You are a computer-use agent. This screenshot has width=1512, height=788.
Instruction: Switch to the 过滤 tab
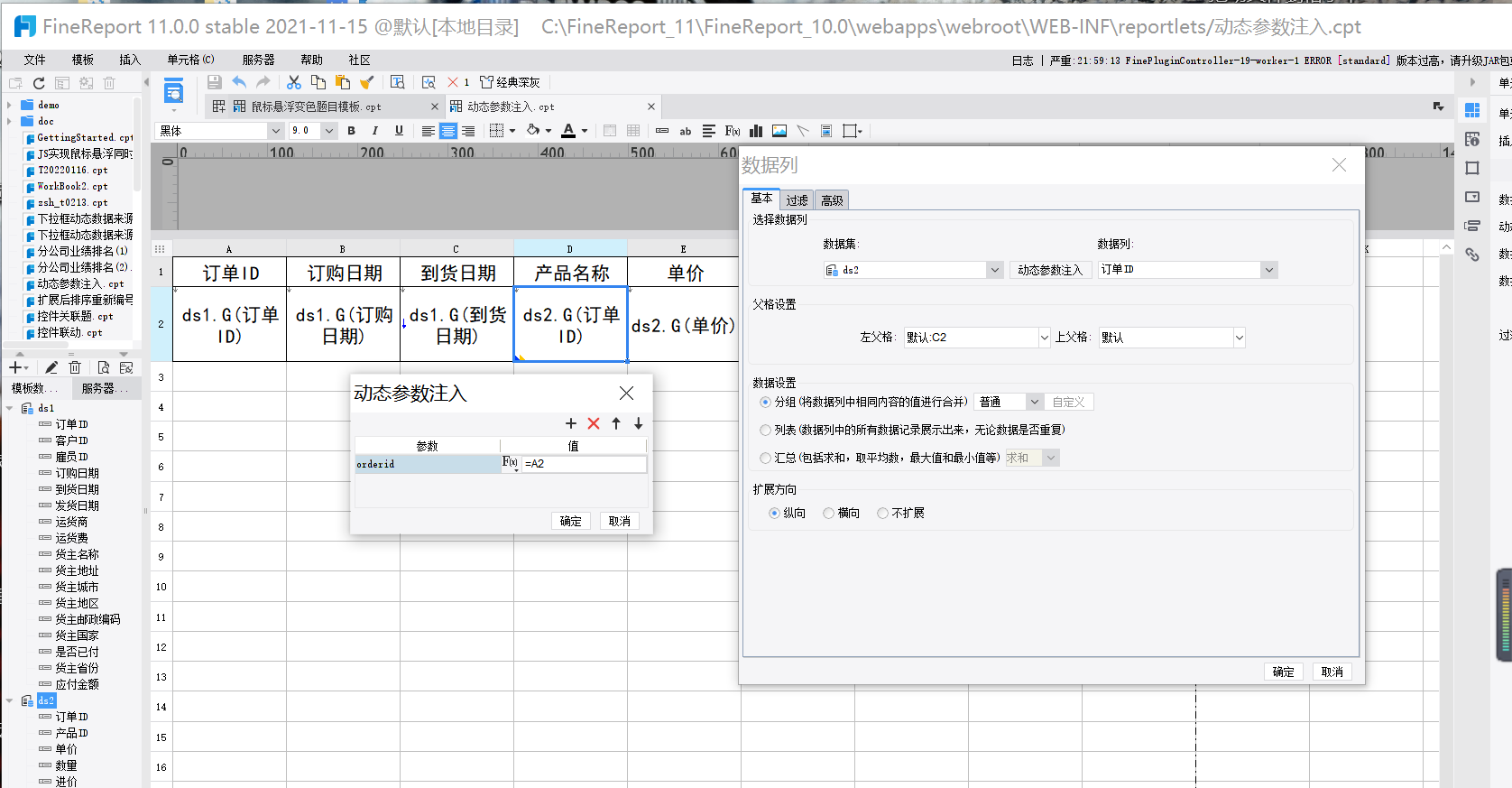[x=797, y=200]
